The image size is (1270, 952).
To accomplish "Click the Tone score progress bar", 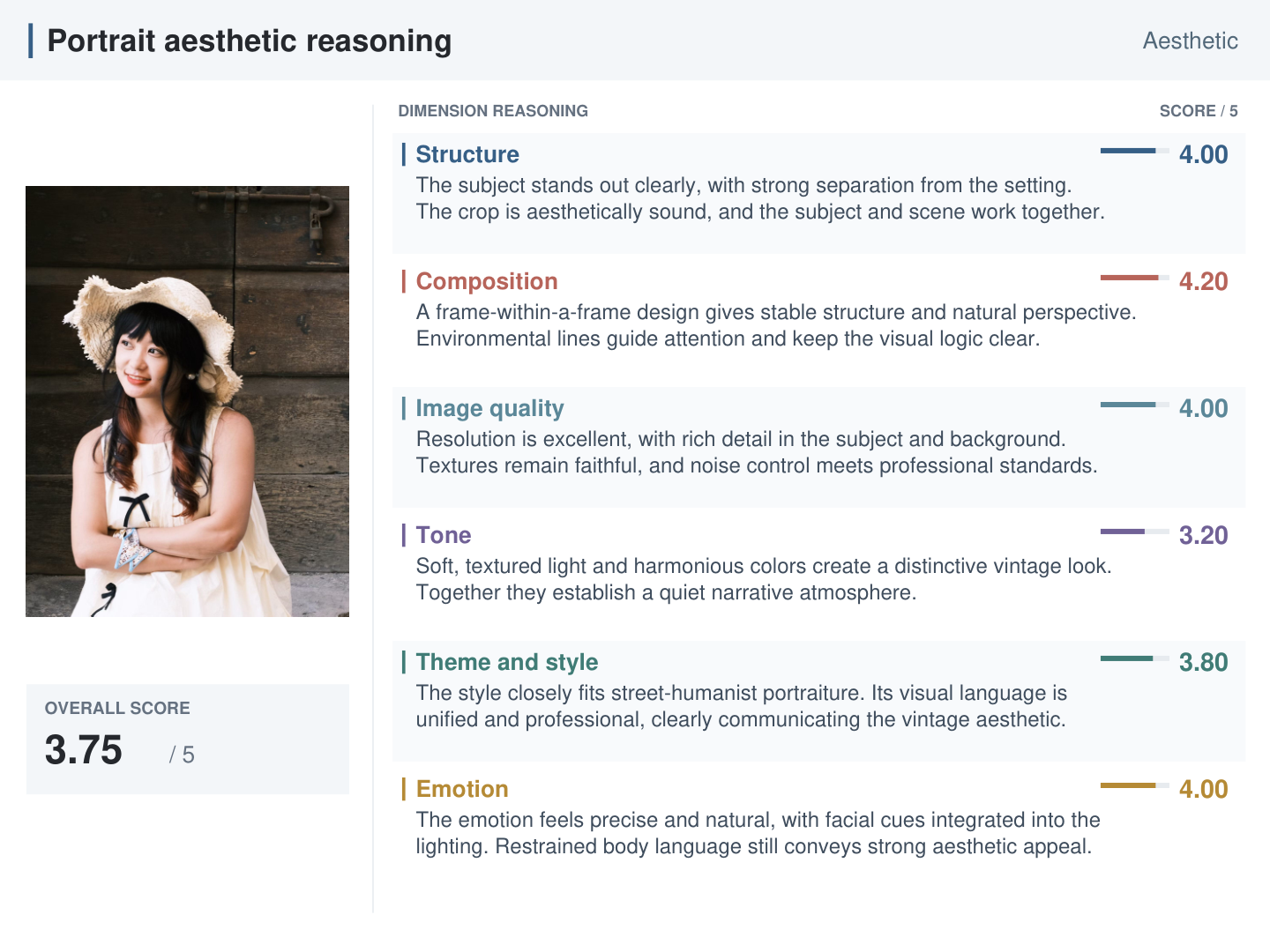I will [1135, 532].
